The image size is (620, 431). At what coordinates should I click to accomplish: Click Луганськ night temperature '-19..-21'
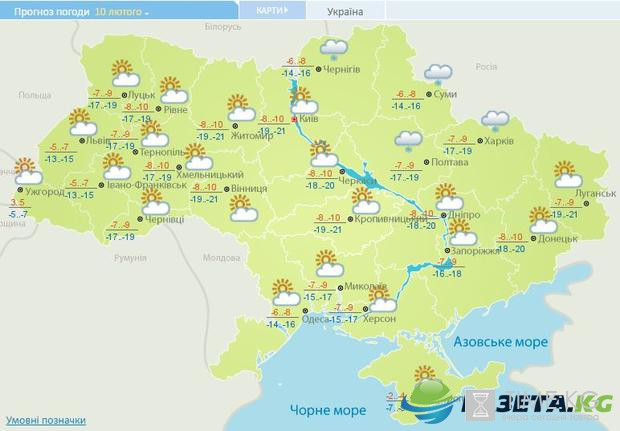(564, 215)
